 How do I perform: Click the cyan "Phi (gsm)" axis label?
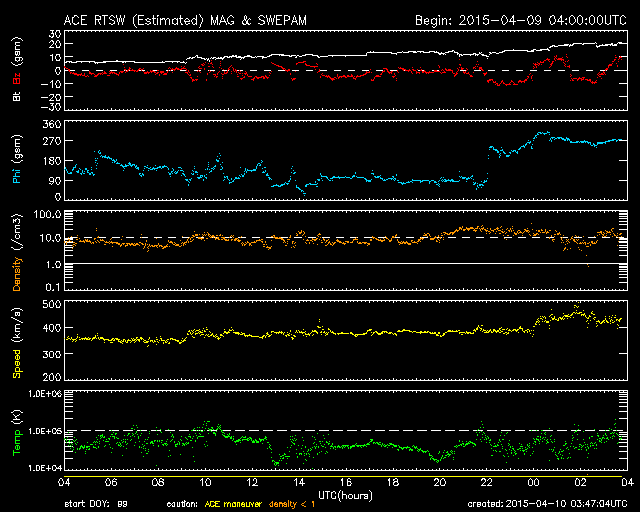[17, 159]
